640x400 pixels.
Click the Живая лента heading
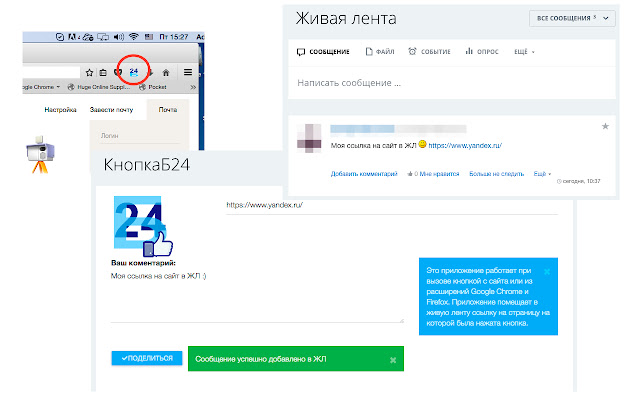tap(346, 18)
